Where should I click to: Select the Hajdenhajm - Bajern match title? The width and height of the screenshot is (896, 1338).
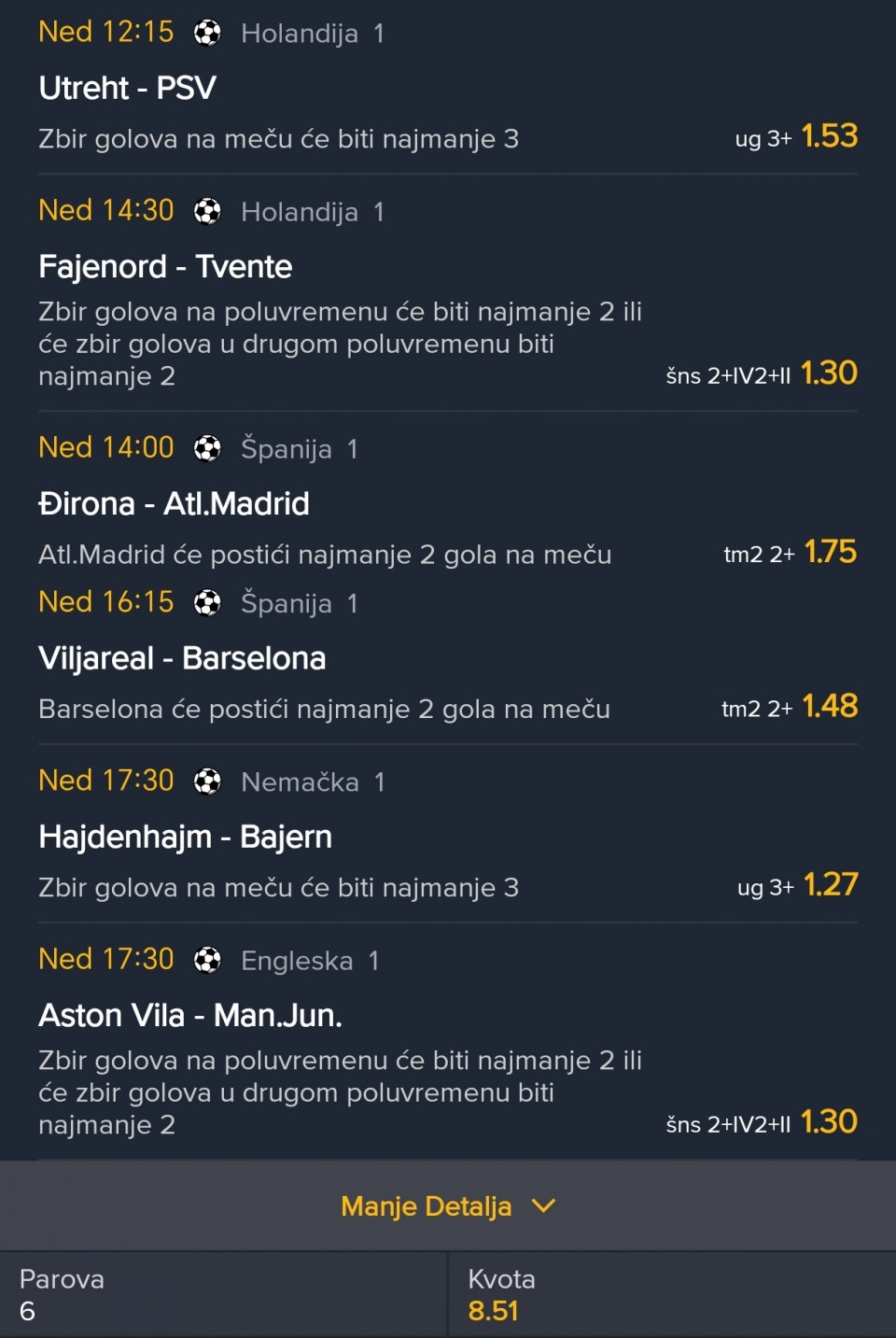click(x=185, y=837)
